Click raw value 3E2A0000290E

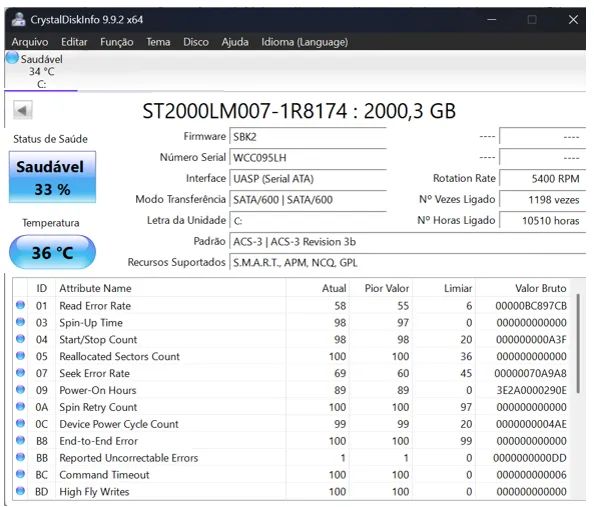click(531, 390)
